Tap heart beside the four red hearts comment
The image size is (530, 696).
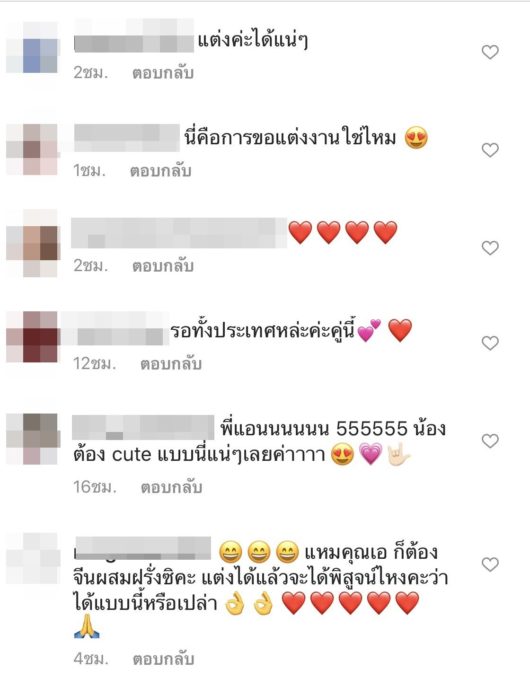(x=490, y=248)
